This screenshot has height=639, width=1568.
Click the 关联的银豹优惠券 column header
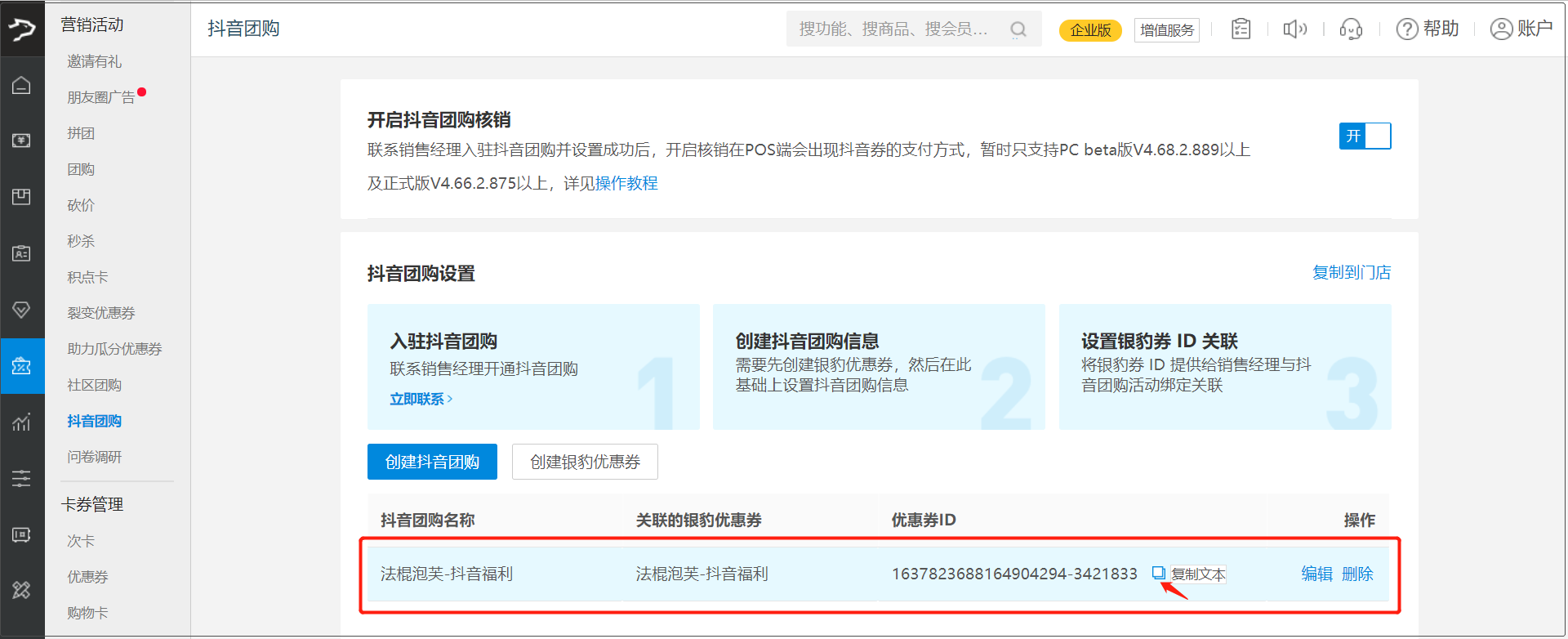698,520
